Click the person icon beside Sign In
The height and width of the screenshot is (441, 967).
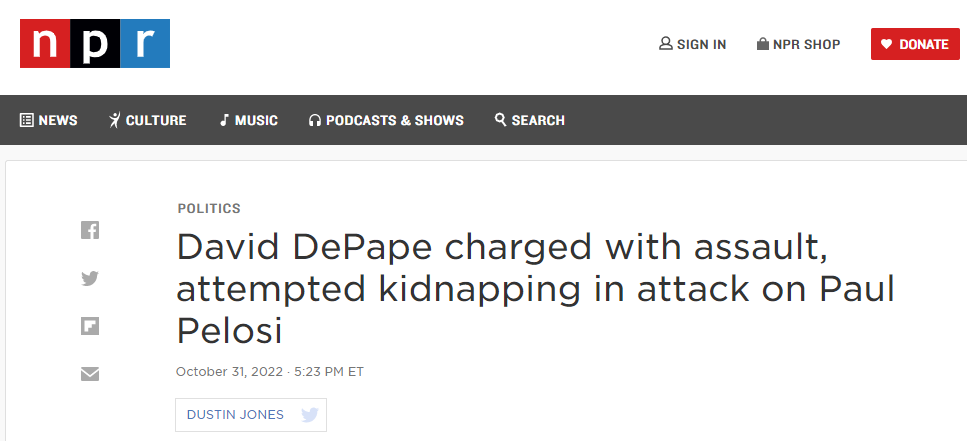coord(666,44)
